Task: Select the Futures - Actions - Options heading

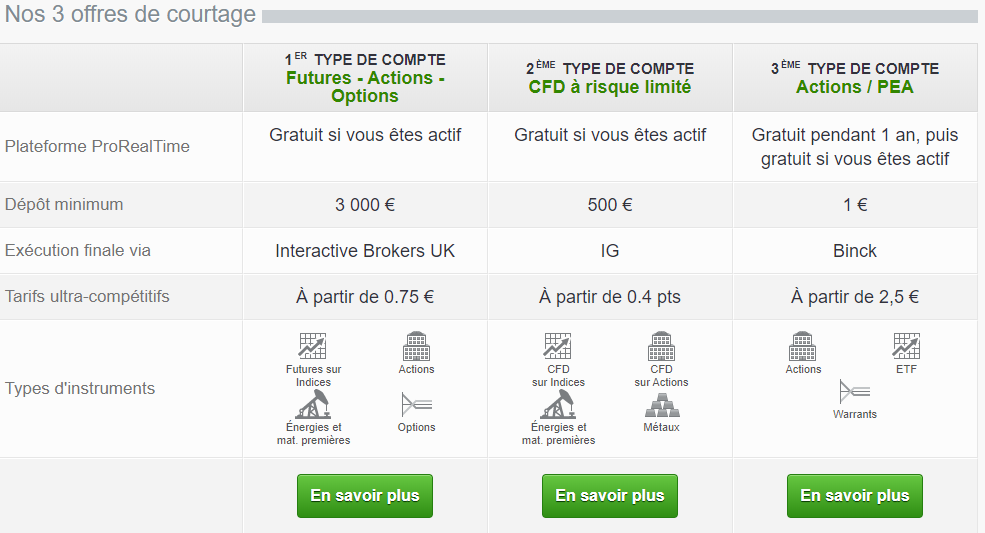Action: pos(365,87)
